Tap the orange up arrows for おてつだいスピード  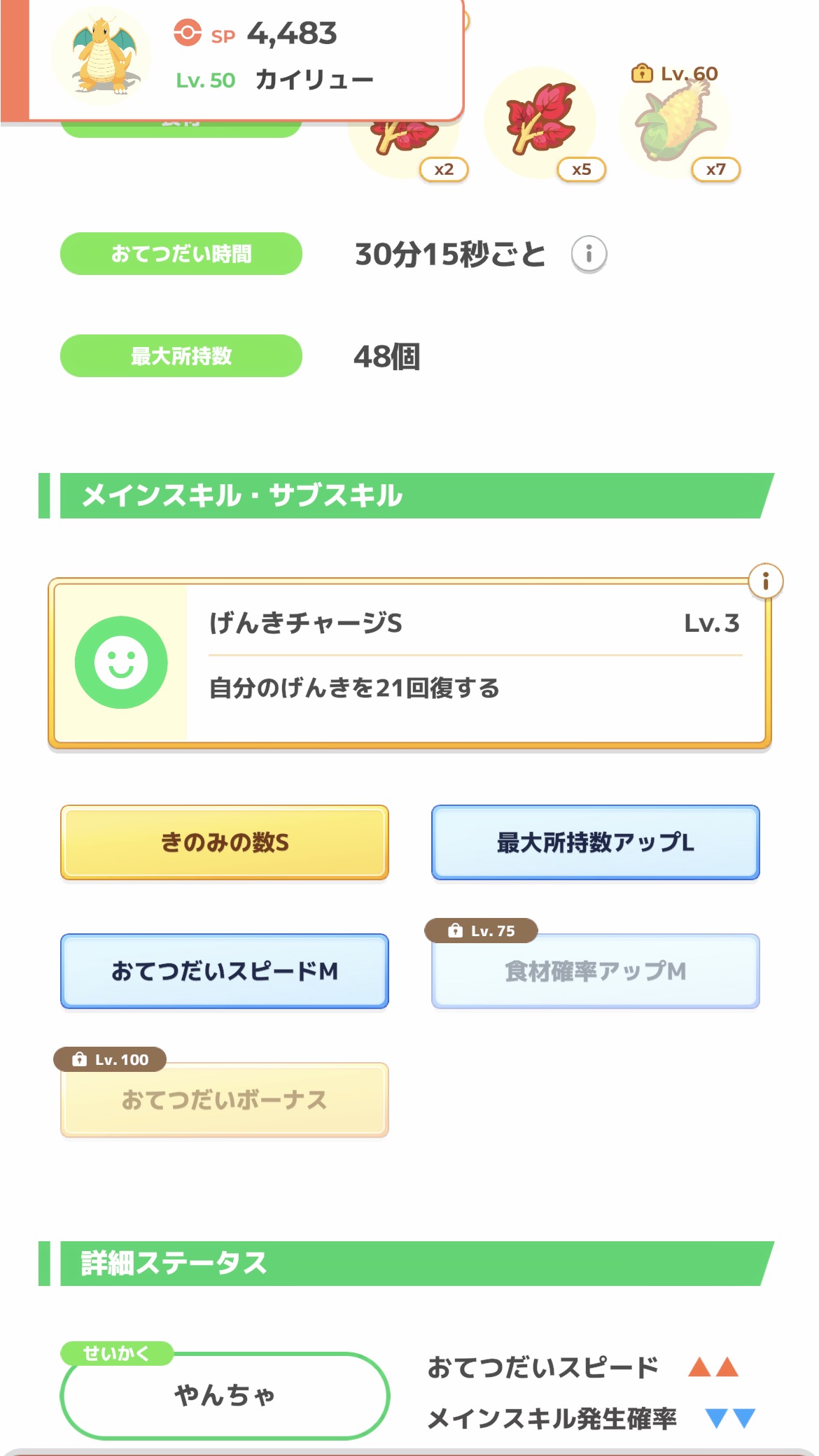tap(713, 1367)
